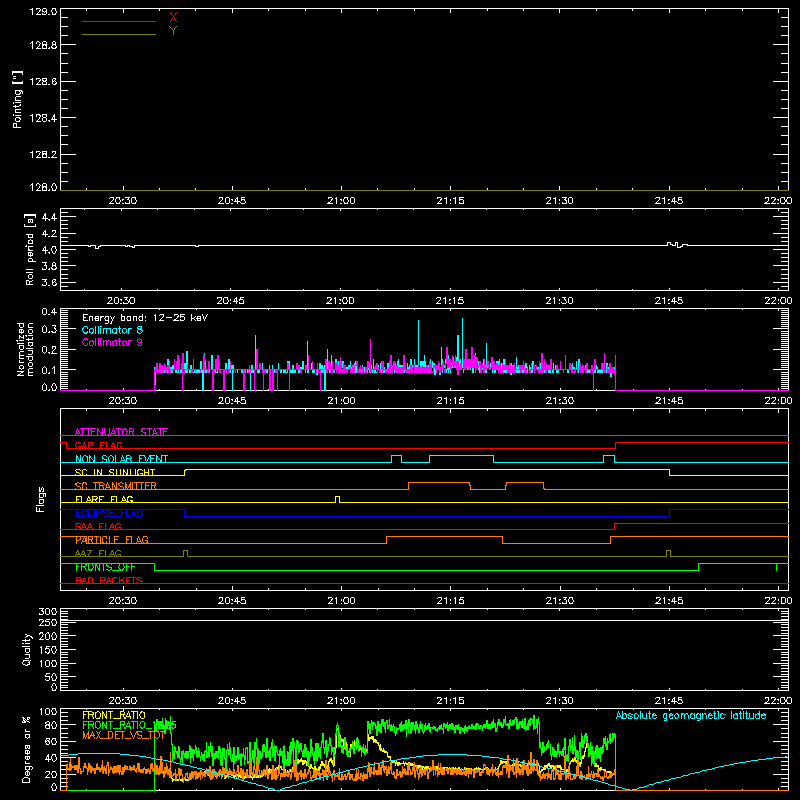The width and height of the screenshot is (800, 800).
Task: Click 20:30 on the Quality plot time axis
Action: [123, 701]
